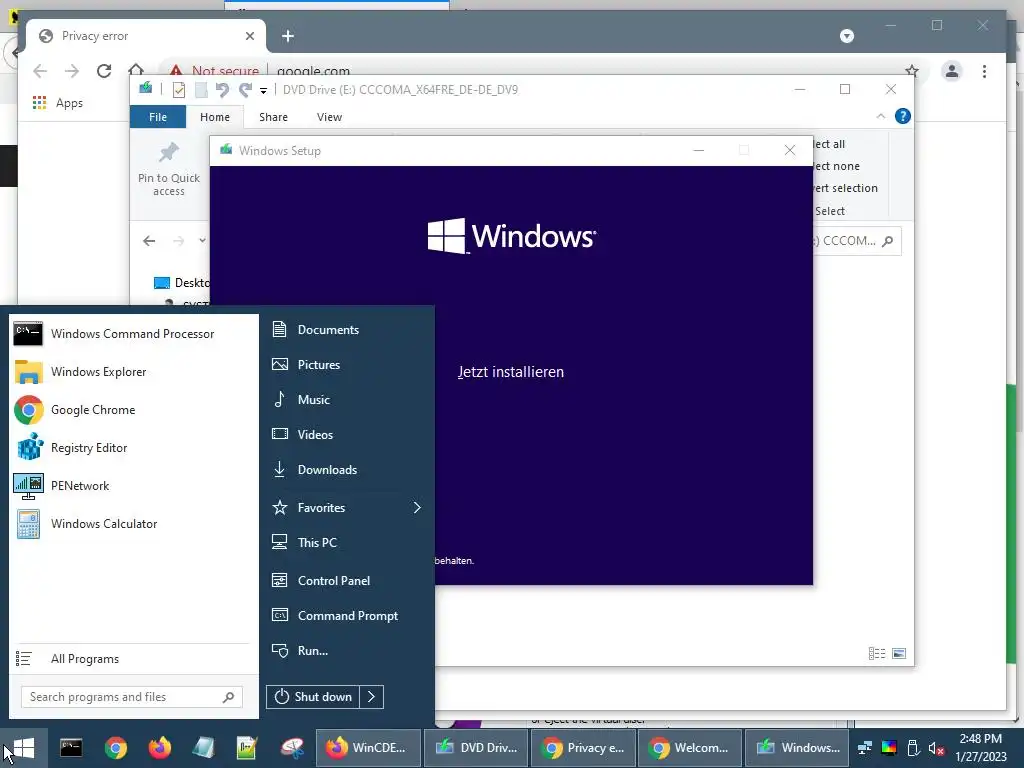
Task: Click the network tray icon
Action: (865, 748)
